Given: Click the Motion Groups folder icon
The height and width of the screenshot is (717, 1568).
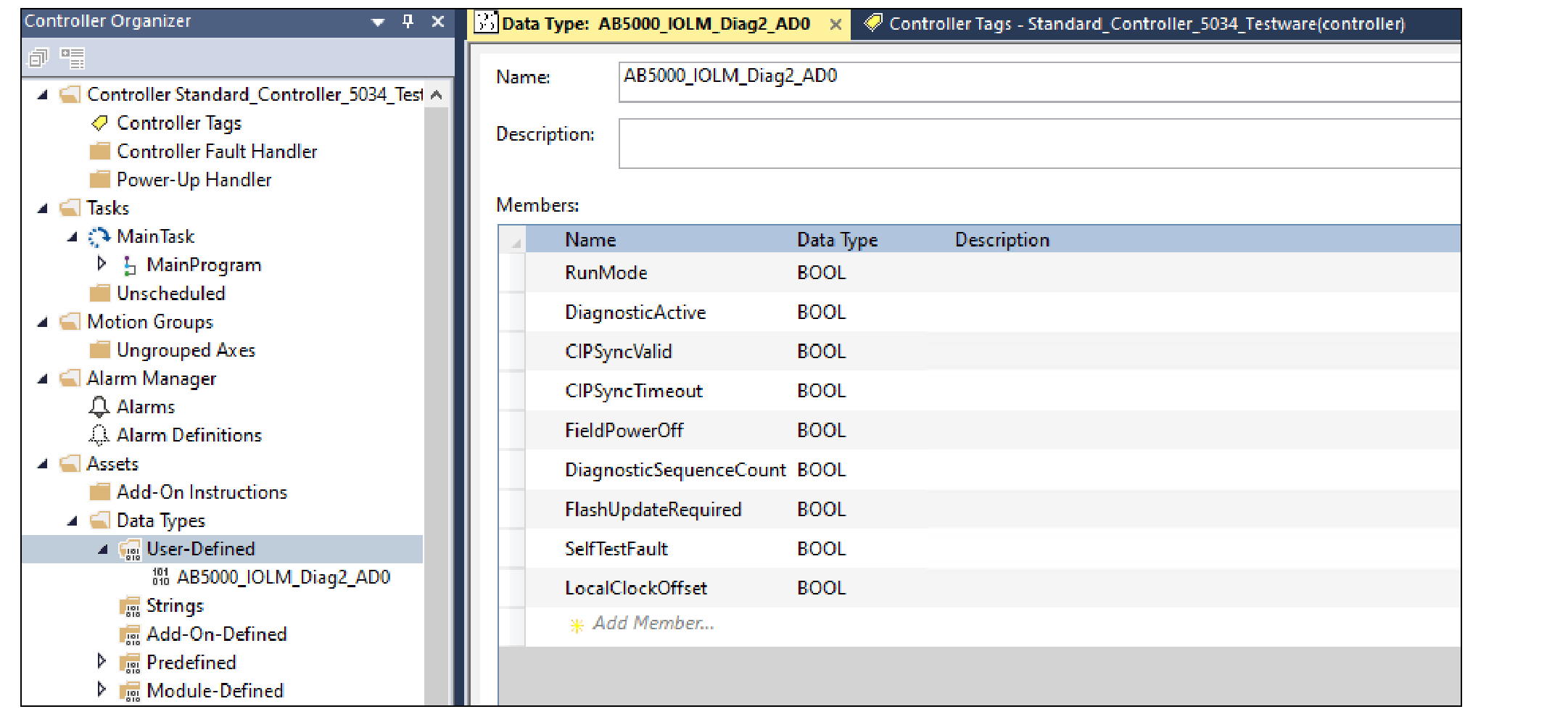Looking at the screenshot, I should [70, 323].
